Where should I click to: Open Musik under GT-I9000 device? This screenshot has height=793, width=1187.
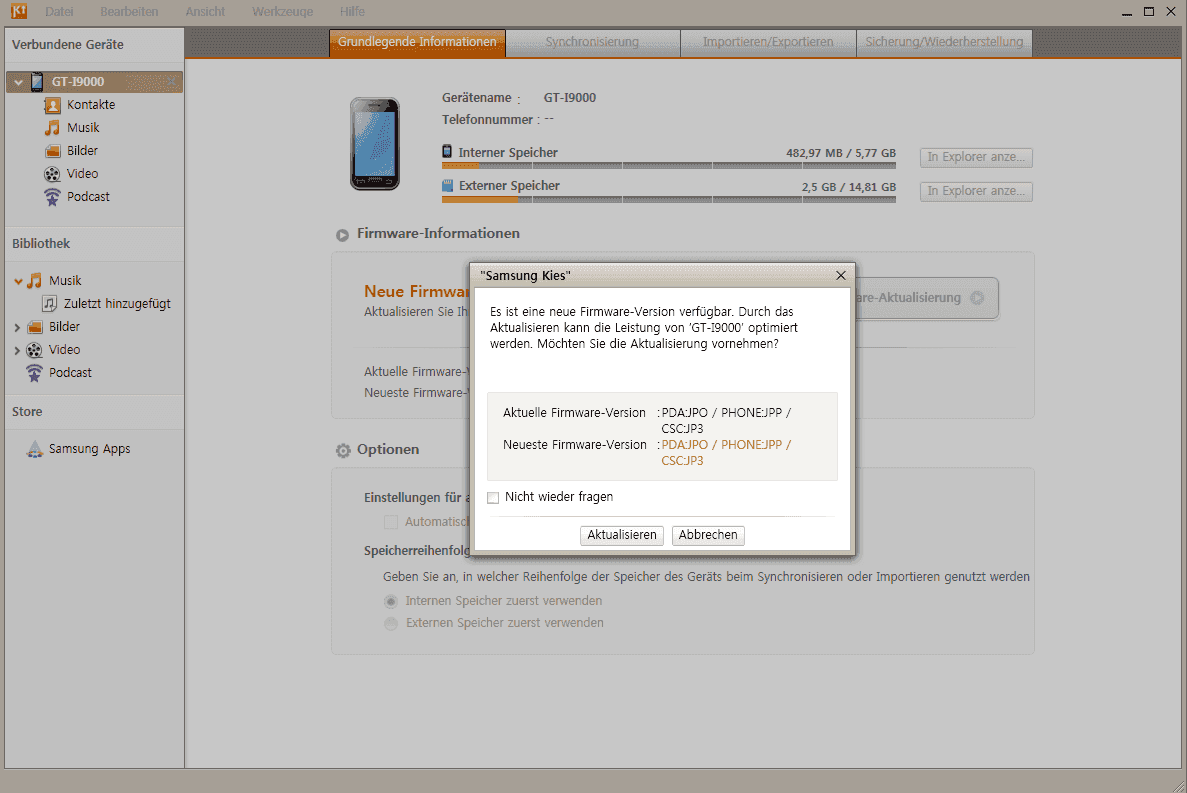pos(83,127)
